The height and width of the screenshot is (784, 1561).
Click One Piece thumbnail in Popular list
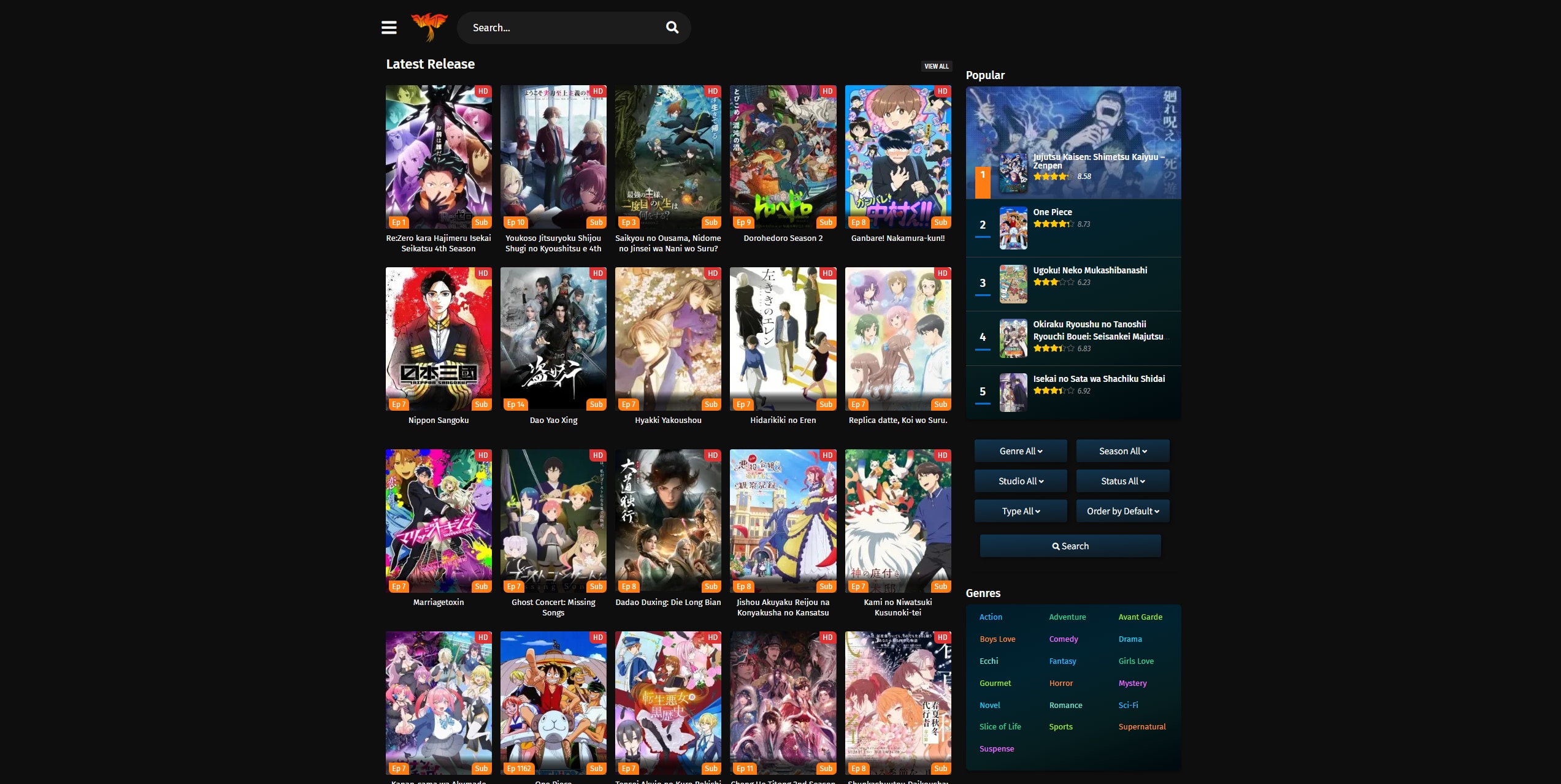pyautogui.click(x=1013, y=228)
